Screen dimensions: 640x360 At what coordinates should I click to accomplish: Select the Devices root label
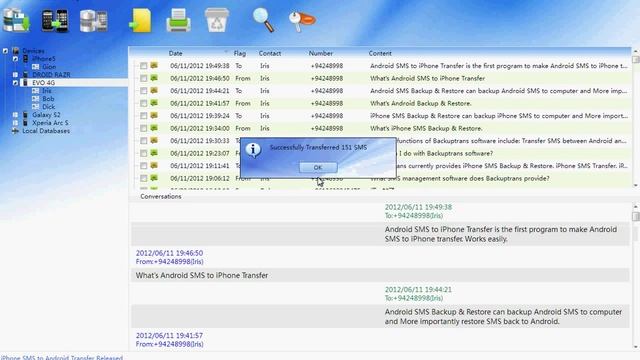(x=33, y=51)
